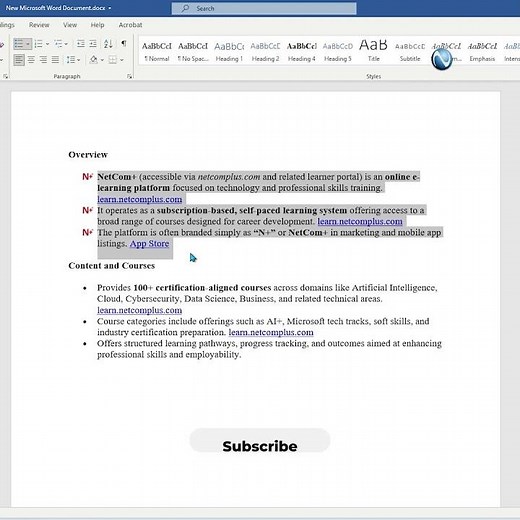This screenshot has height=520, width=520.
Task: Toggle Align Left
Action: coord(19,60)
